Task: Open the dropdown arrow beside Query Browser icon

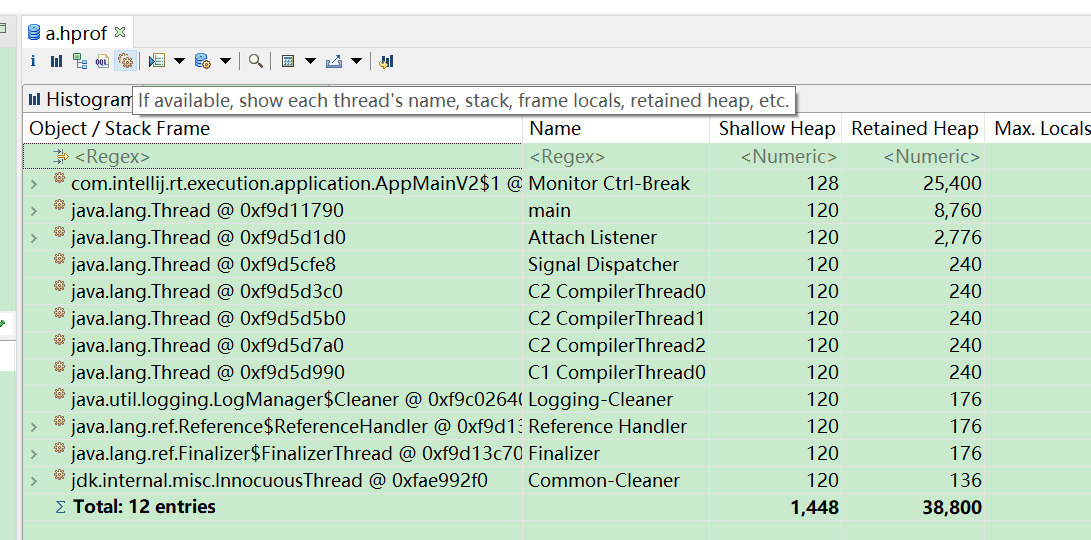Action: click(225, 61)
